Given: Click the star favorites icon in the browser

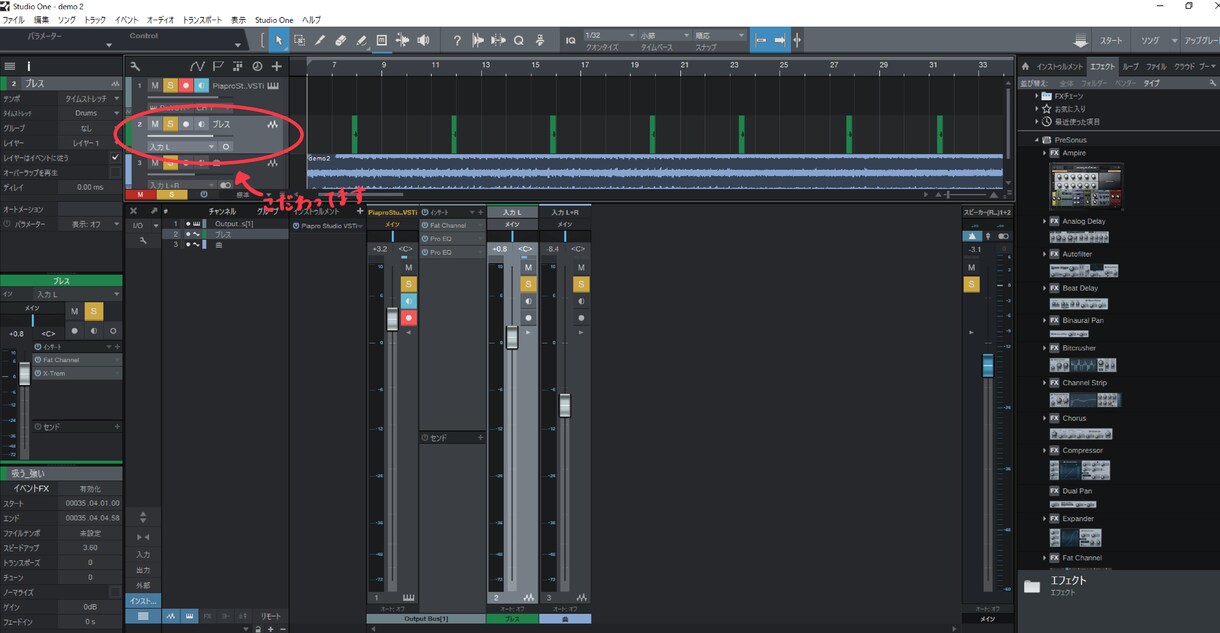Looking at the screenshot, I should [x=1046, y=108].
